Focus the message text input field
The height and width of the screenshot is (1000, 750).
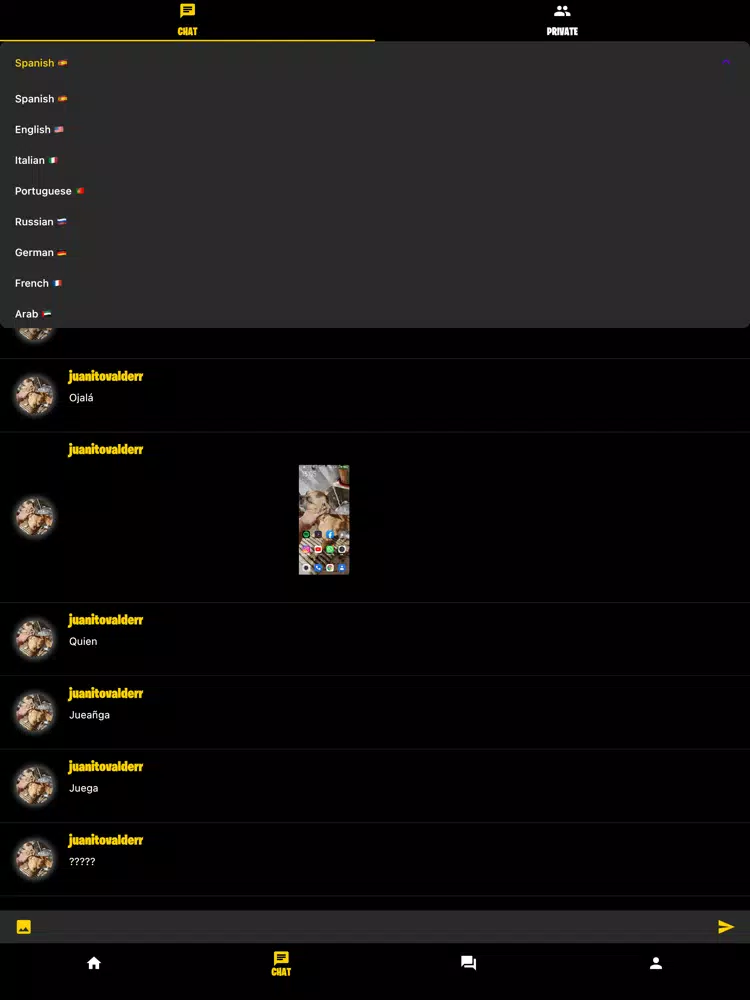(x=374, y=927)
